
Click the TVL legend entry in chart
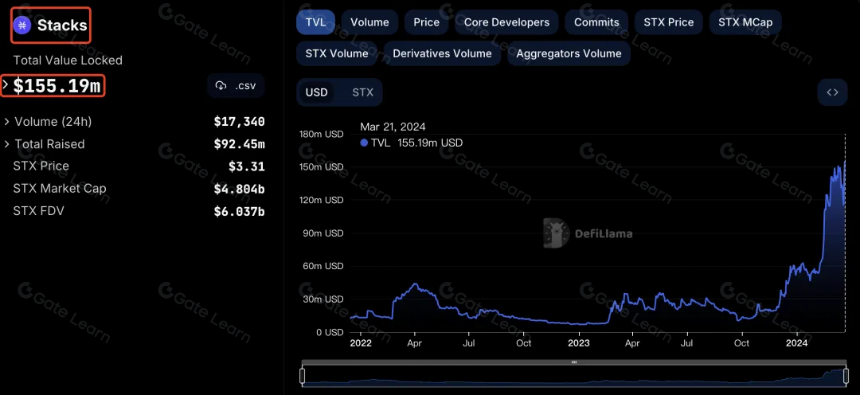[411, 143]
